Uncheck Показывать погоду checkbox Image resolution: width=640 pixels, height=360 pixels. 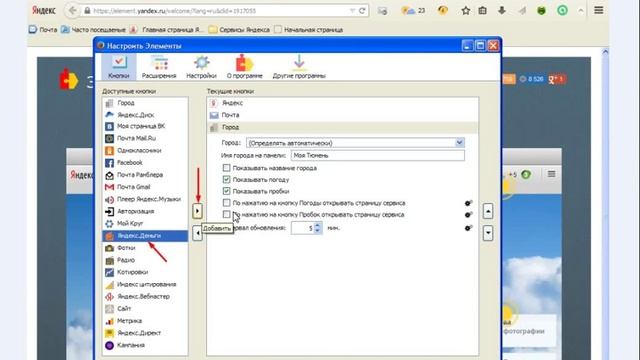tap(227, 179)
